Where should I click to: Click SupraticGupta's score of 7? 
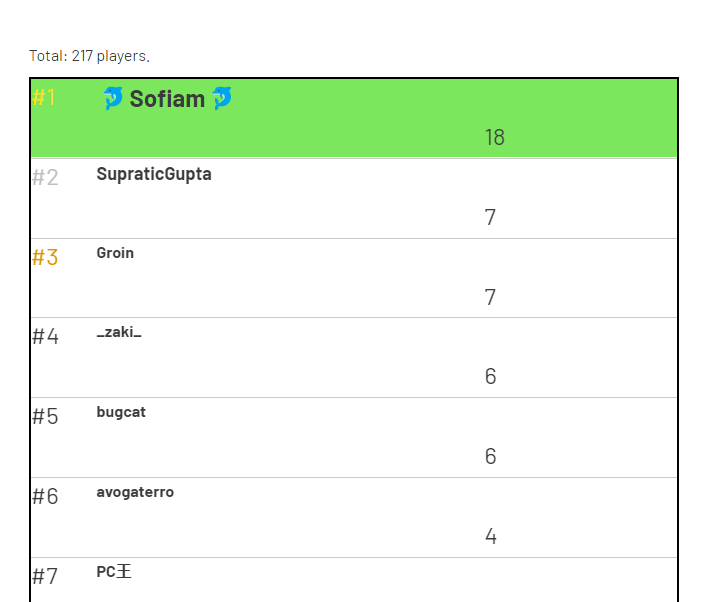coord(490,218)
